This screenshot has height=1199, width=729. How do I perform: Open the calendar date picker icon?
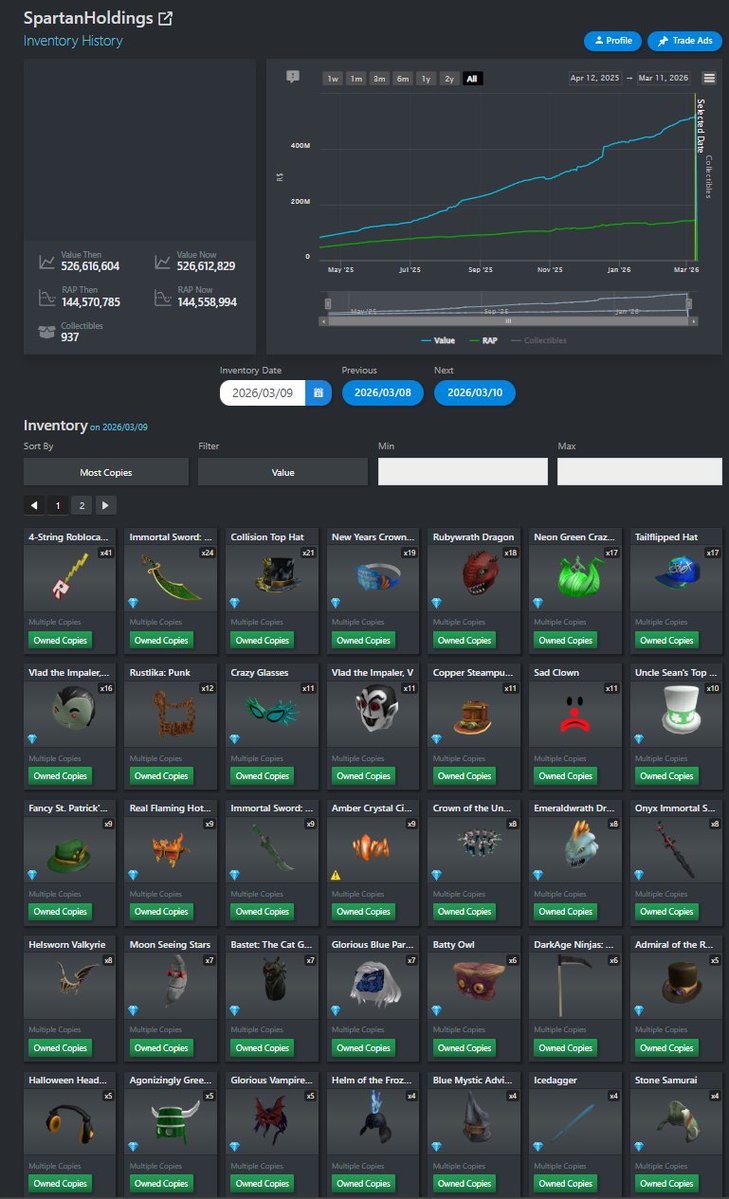click(x=318, y=393)
